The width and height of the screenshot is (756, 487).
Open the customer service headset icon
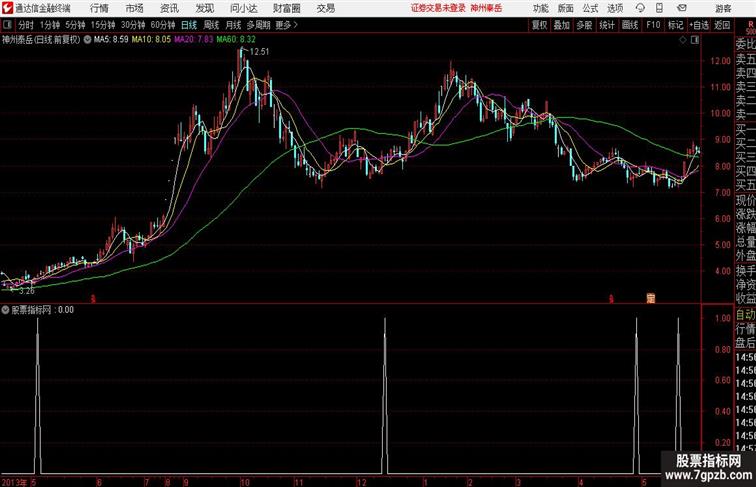(640, 8)
